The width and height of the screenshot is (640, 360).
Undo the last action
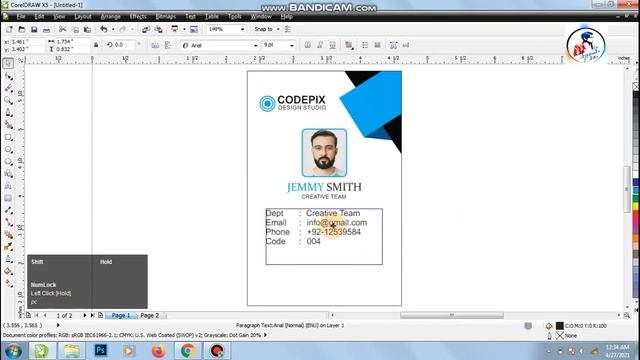click(104, 29)
